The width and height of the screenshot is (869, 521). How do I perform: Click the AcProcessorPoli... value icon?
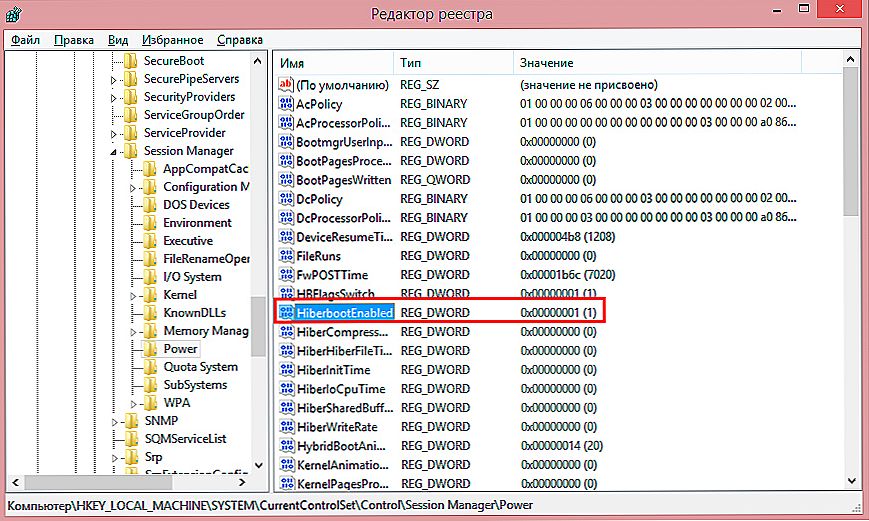coord(286,122)
